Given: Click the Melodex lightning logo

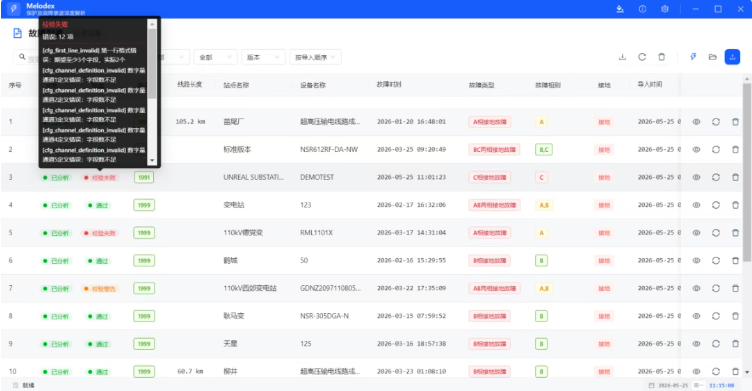Looking at the screenshot, I should click(13, 9).
